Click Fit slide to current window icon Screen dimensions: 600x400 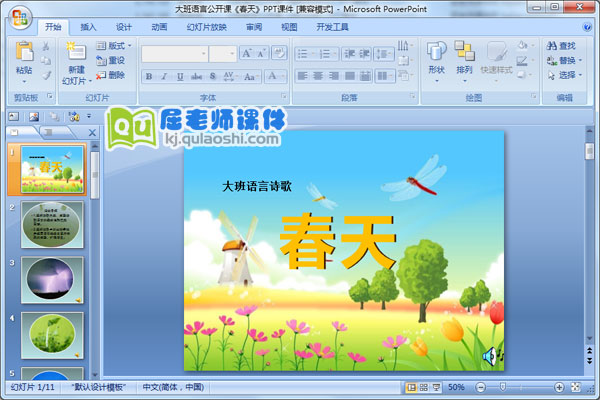pyautogui.click(x=576, y=388)
